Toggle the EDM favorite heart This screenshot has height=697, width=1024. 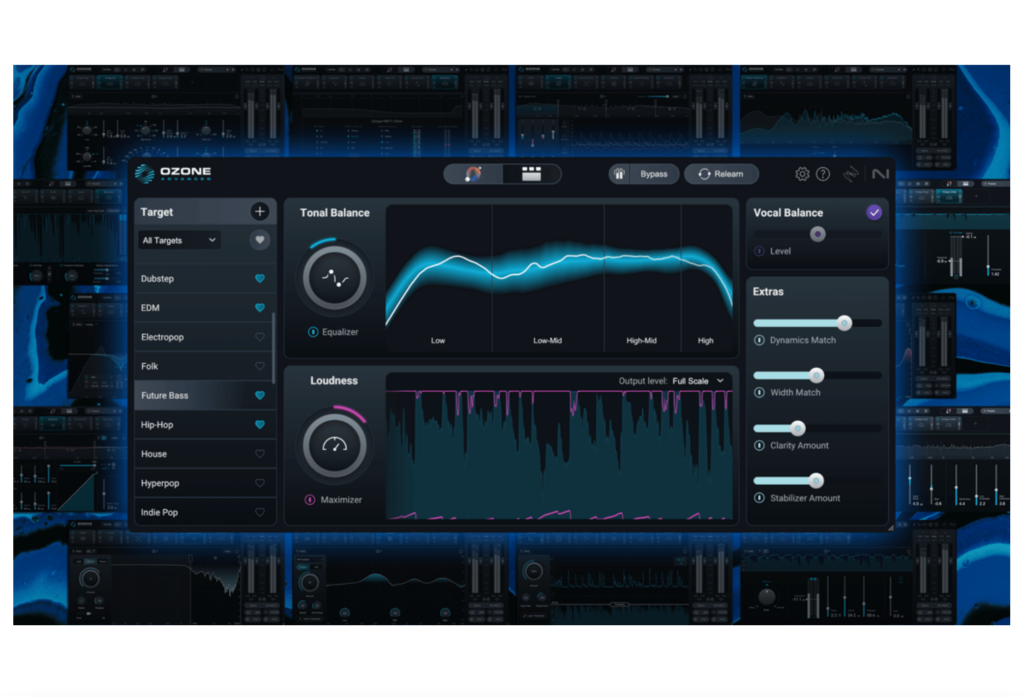pos(259,308)
